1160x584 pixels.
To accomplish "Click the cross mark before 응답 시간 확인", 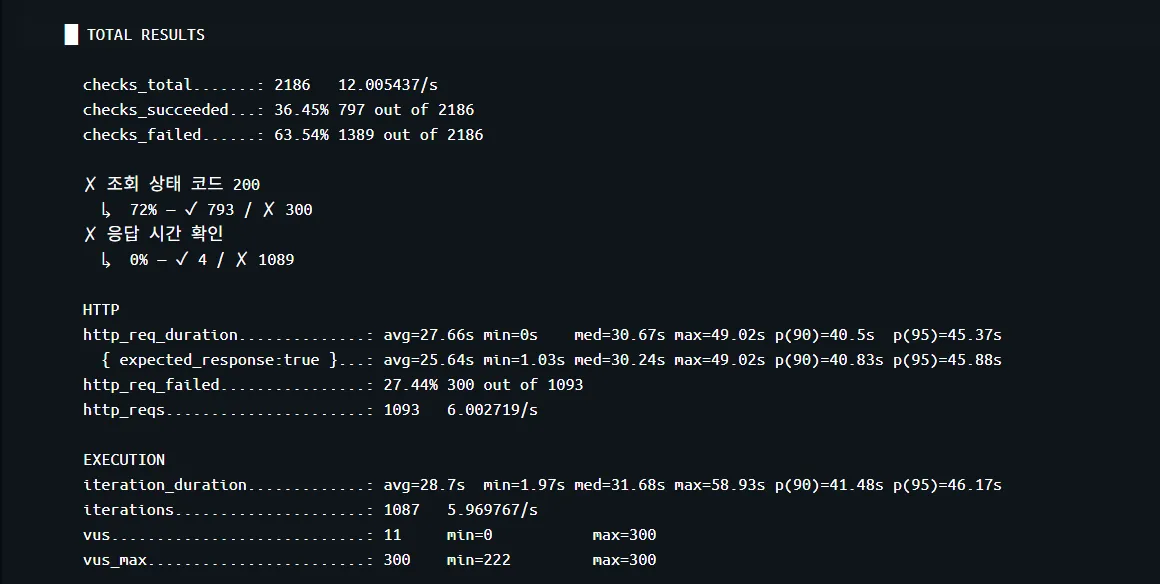I will [x=90, y=234].
